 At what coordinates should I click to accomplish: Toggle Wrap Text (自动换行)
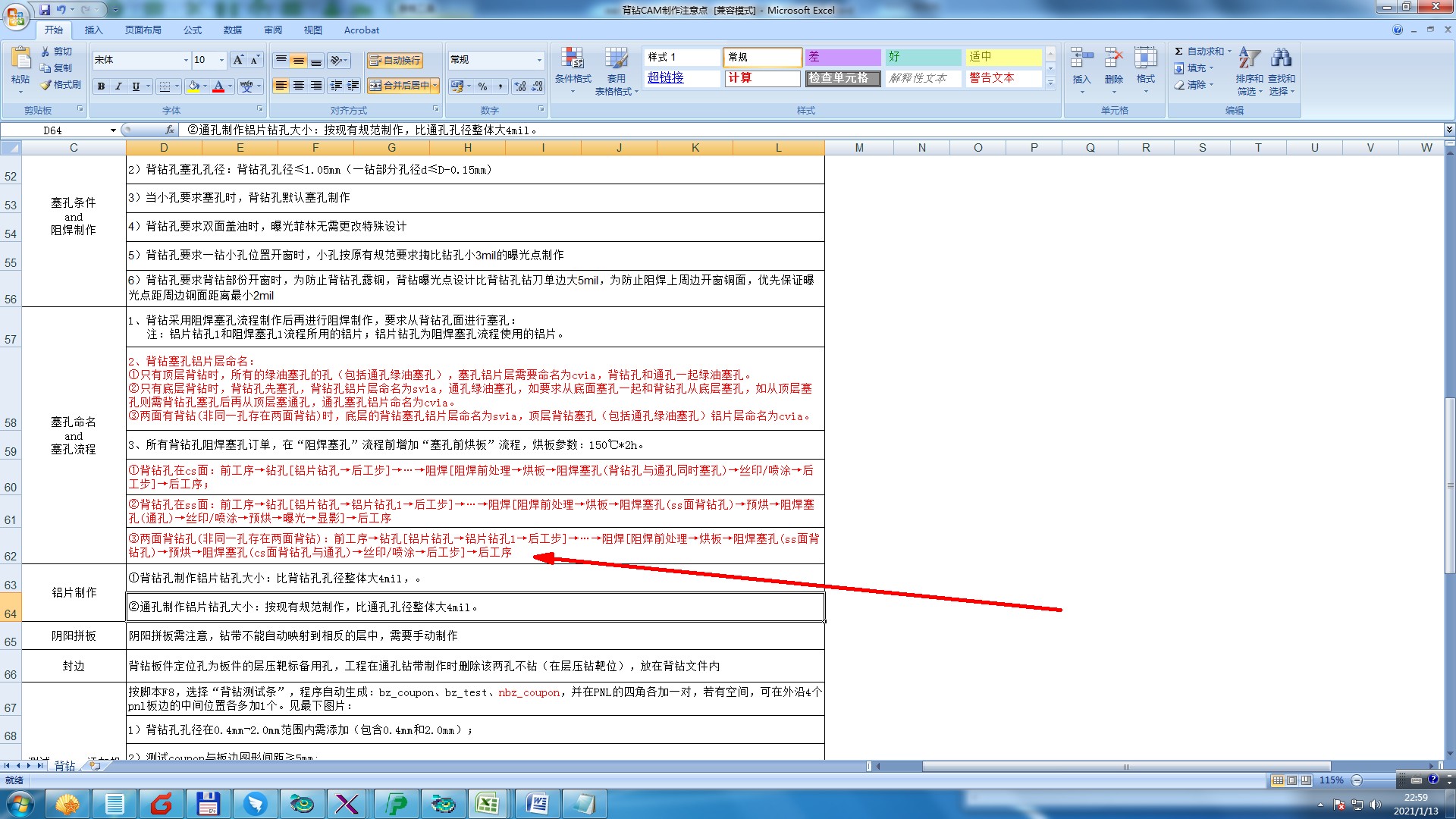394,60
